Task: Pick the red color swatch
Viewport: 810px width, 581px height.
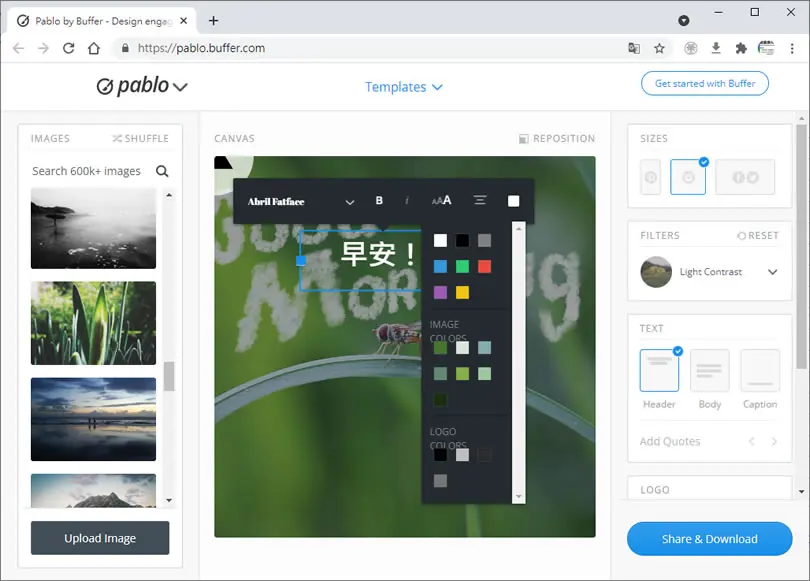Action: tap(484, 266)
